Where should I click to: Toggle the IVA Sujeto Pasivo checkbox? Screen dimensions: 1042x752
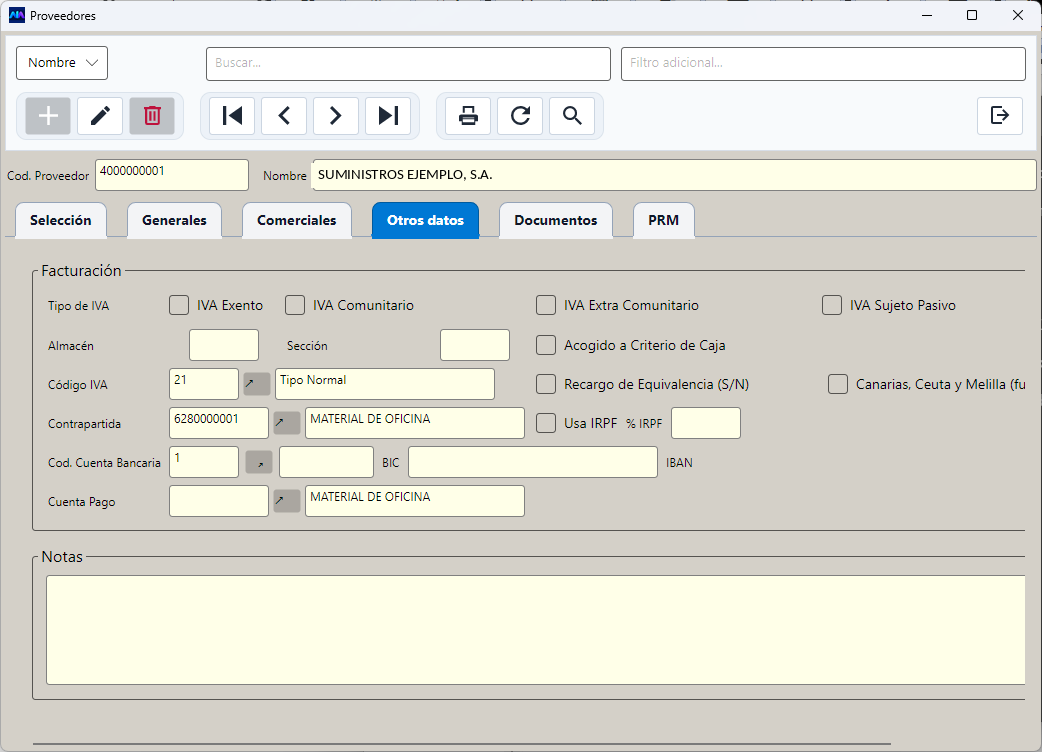(x=832, y=305)
